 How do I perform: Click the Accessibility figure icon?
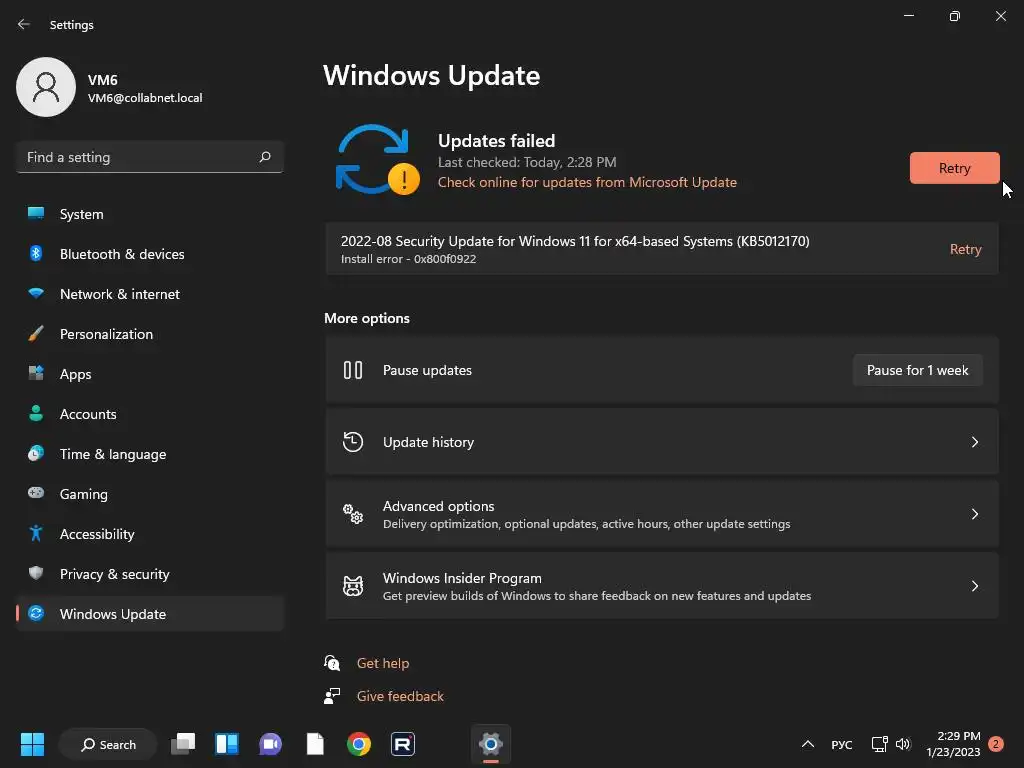(x=36, y=534)
